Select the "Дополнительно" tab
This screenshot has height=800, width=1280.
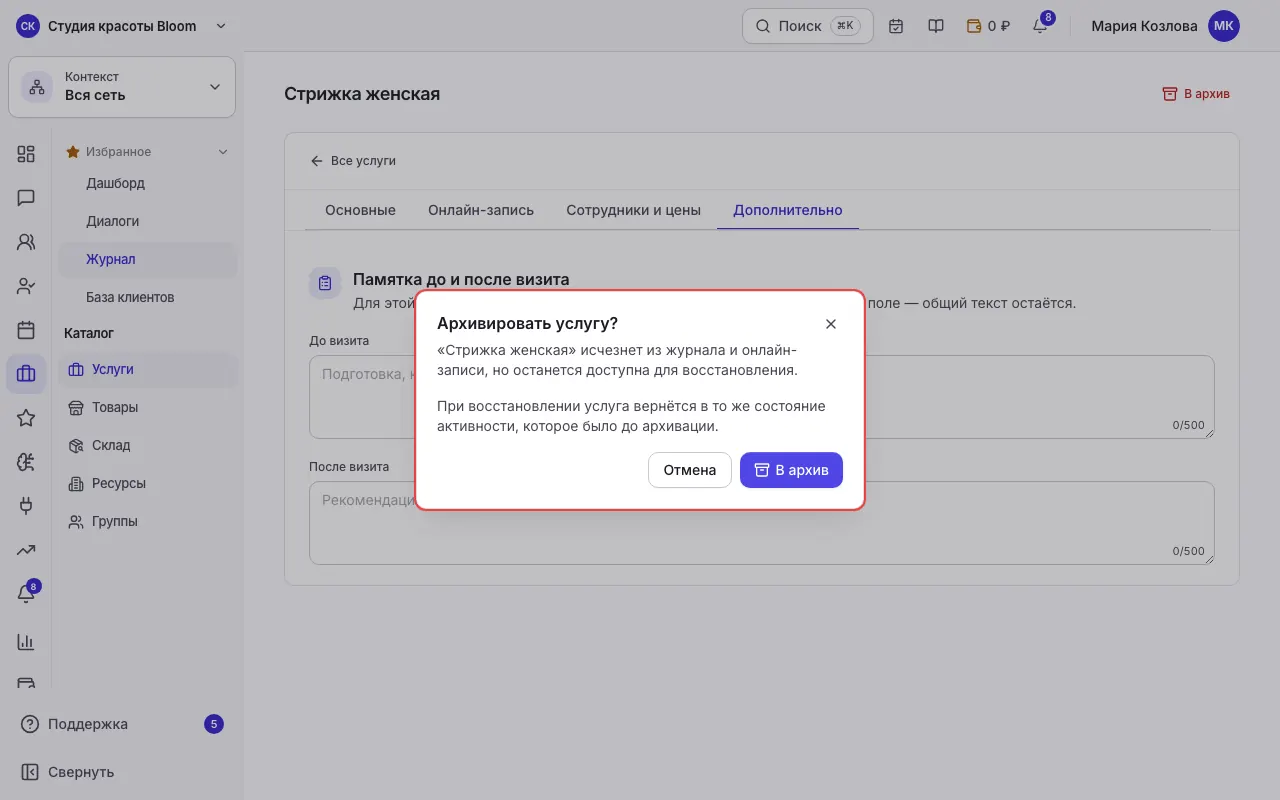pyautogui.click(x=788, y=210)
